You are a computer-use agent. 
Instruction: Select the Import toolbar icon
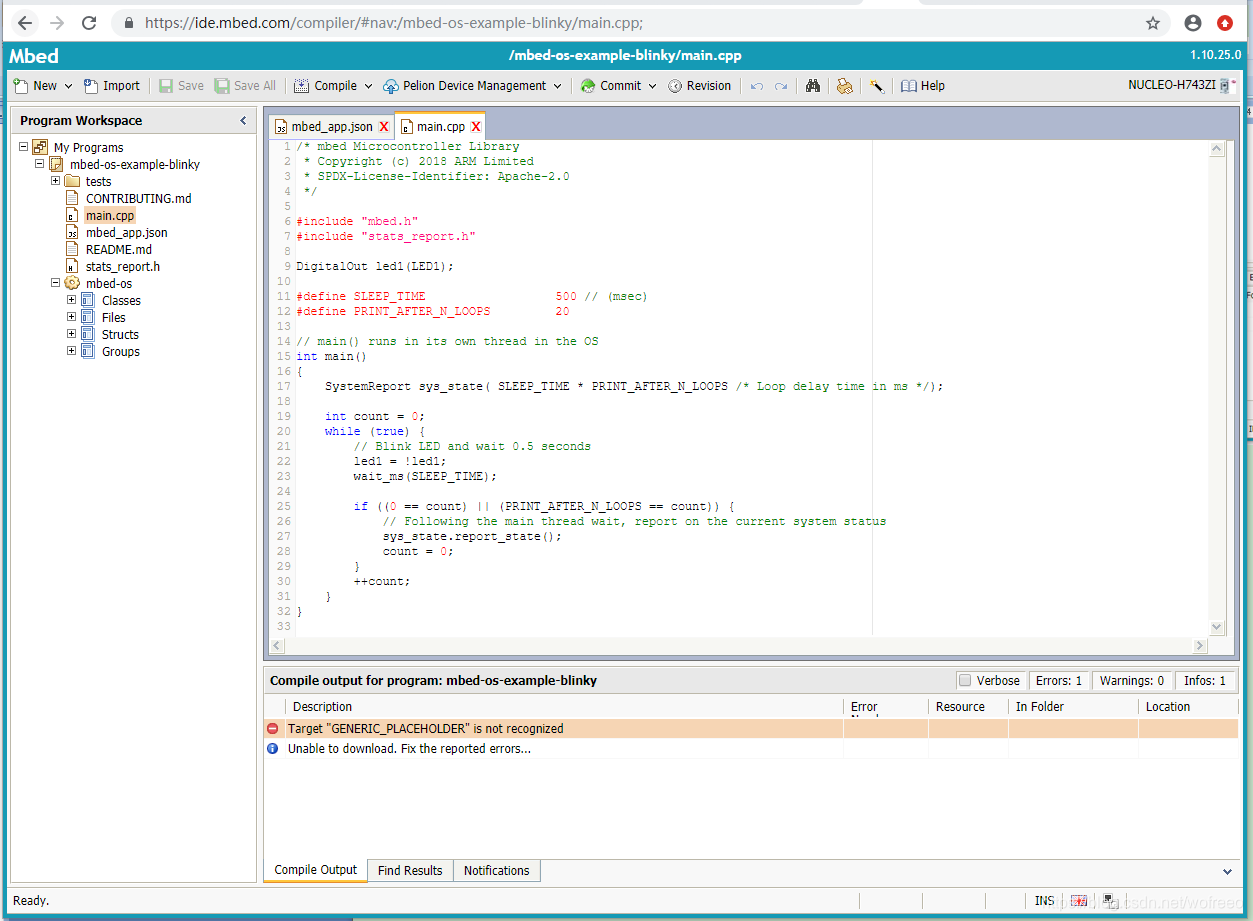111,85
